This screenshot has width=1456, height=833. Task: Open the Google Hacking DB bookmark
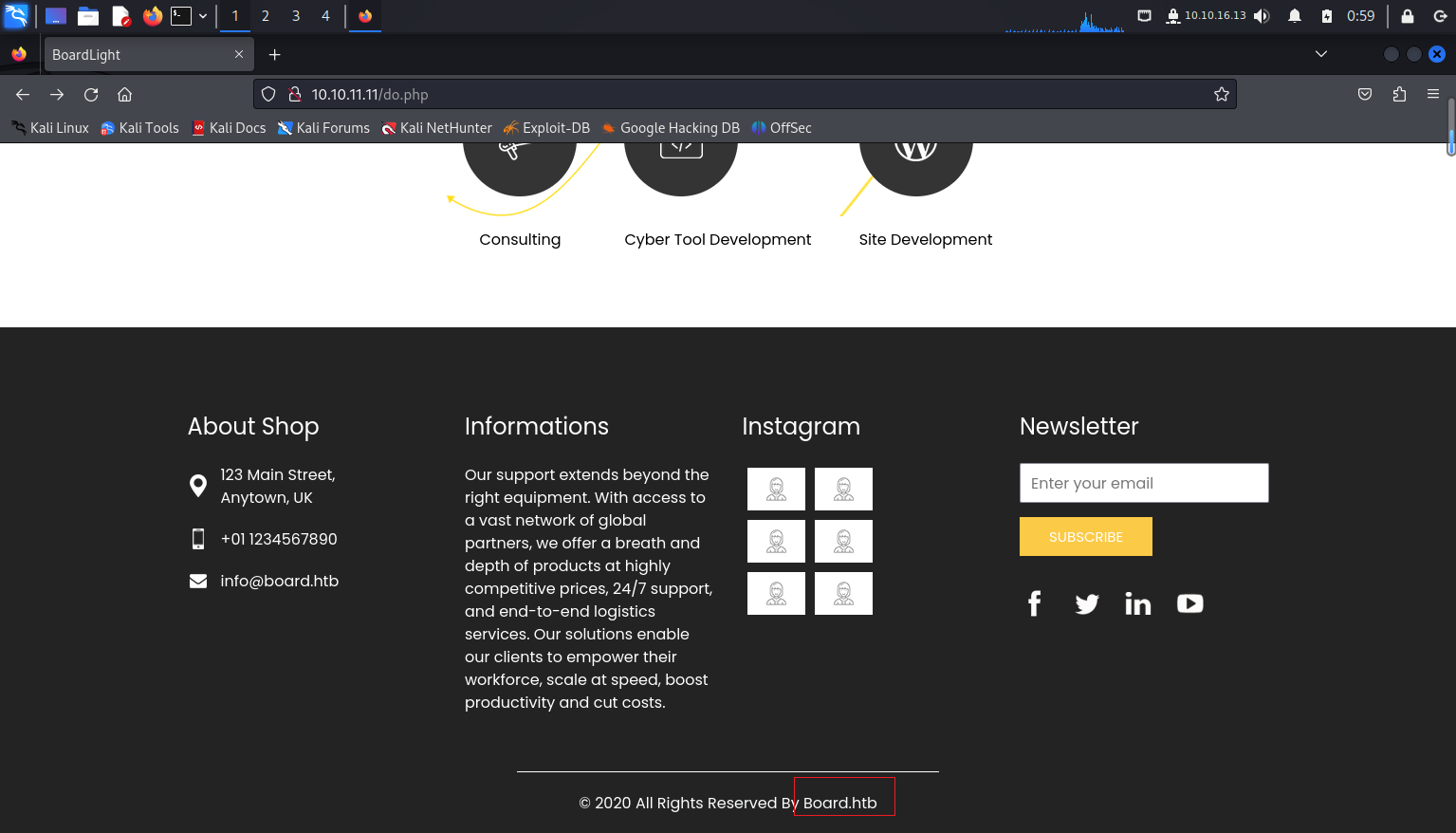pos(671,127)
